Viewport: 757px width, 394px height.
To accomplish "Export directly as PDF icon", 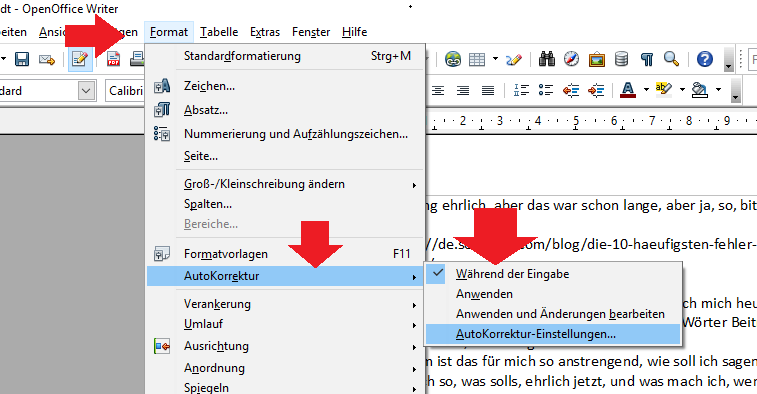I will tap(113, 59).
